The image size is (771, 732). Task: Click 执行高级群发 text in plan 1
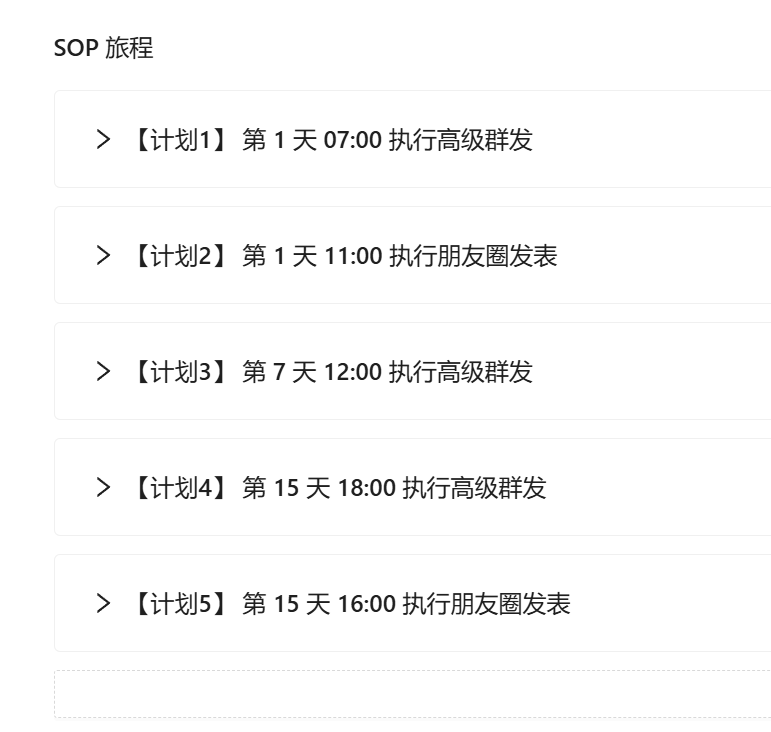(x=461, y=140)
